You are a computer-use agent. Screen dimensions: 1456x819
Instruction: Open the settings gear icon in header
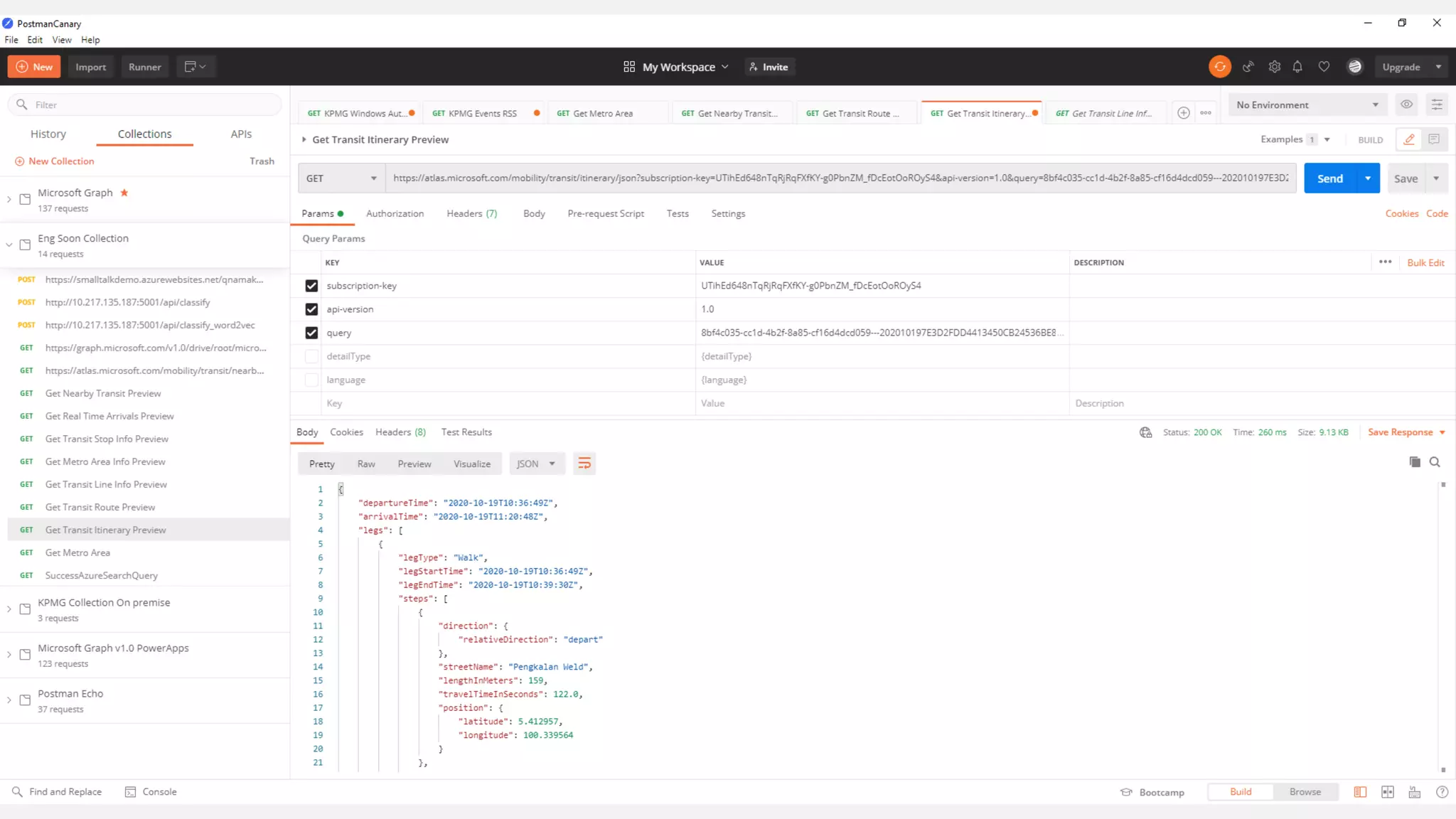[x=1274, y=67]
